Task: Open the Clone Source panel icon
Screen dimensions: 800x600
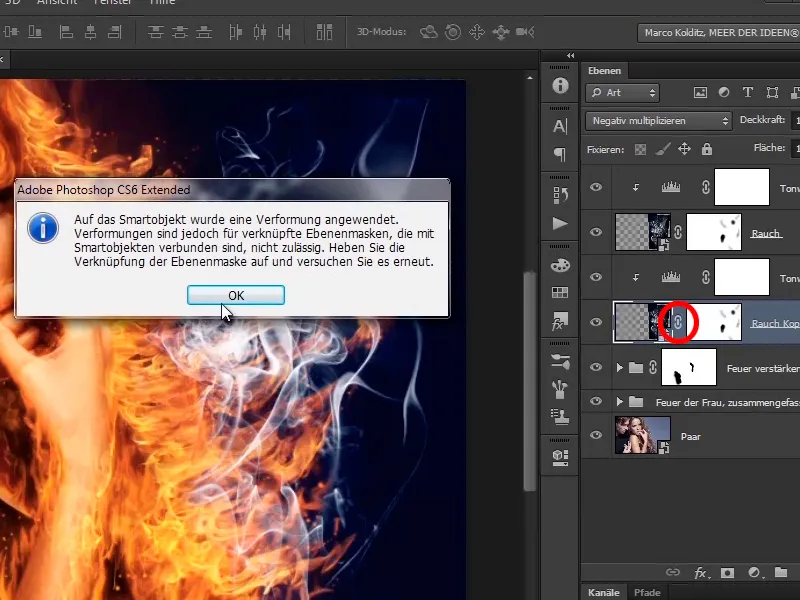Action: [560, 417]
